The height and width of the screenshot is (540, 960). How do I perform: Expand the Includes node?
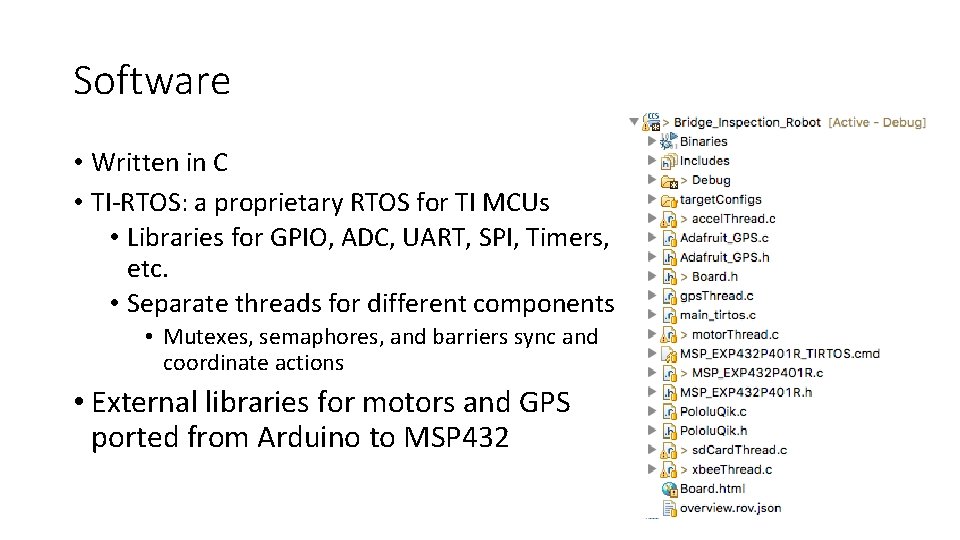pos(651,160)
